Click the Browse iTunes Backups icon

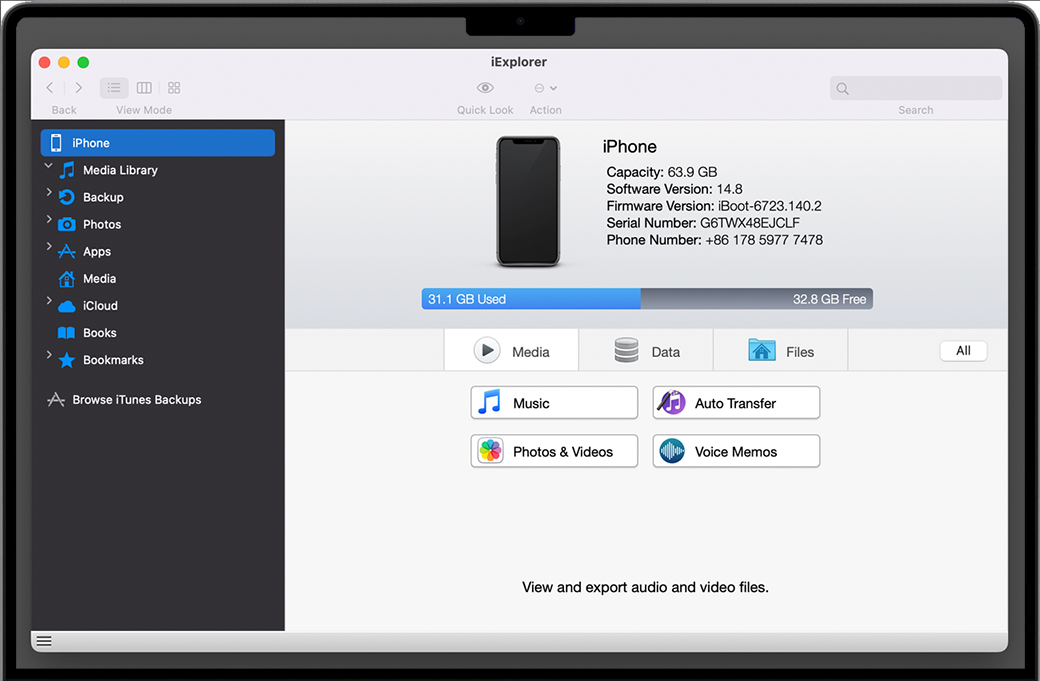(x=56, y=399)
